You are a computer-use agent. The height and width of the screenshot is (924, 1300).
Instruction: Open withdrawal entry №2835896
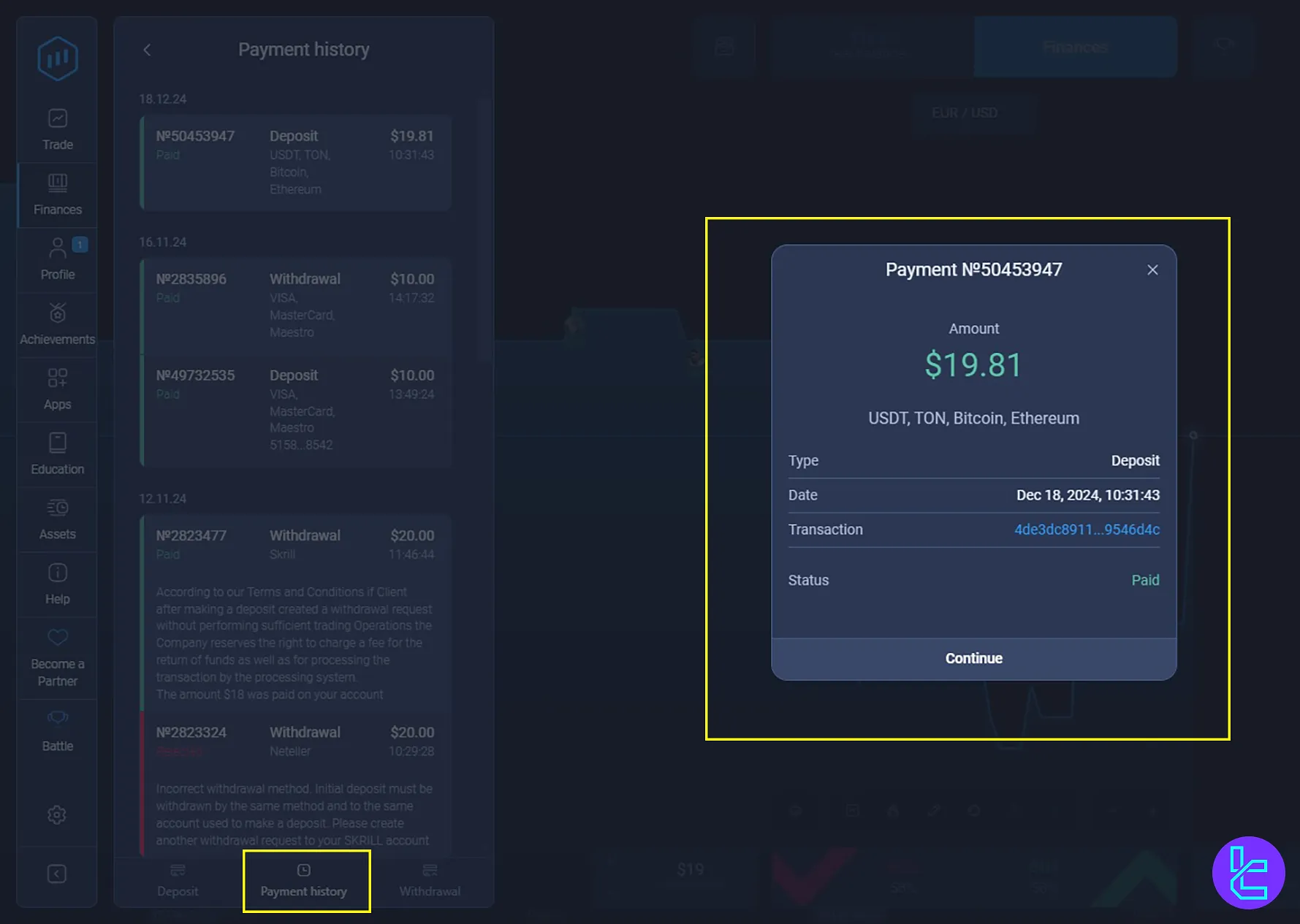[x=296, y=306]
